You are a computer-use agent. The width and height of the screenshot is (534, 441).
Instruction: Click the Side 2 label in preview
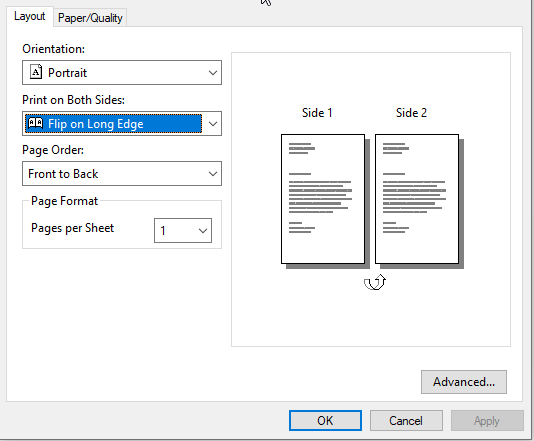tap(411, 113)
